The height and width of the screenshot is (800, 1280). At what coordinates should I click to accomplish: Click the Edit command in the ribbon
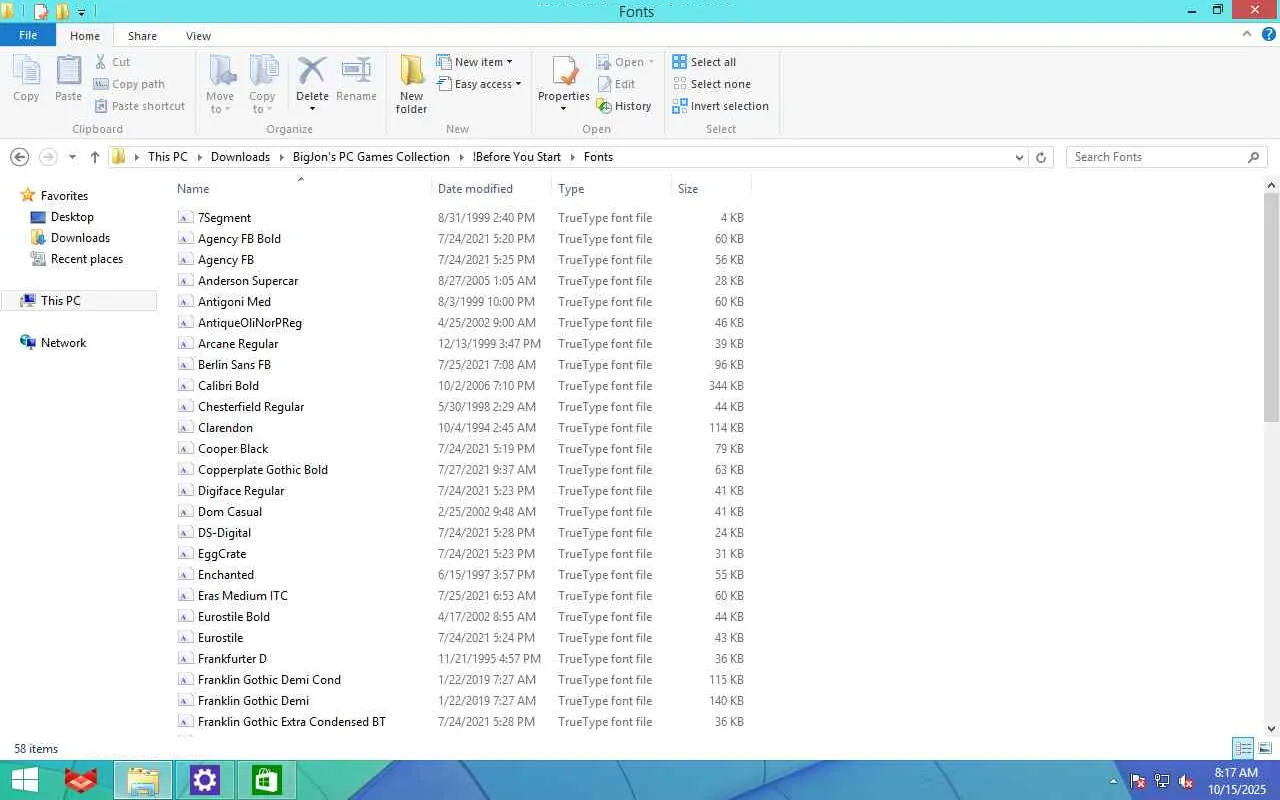(x=616, y=84)
